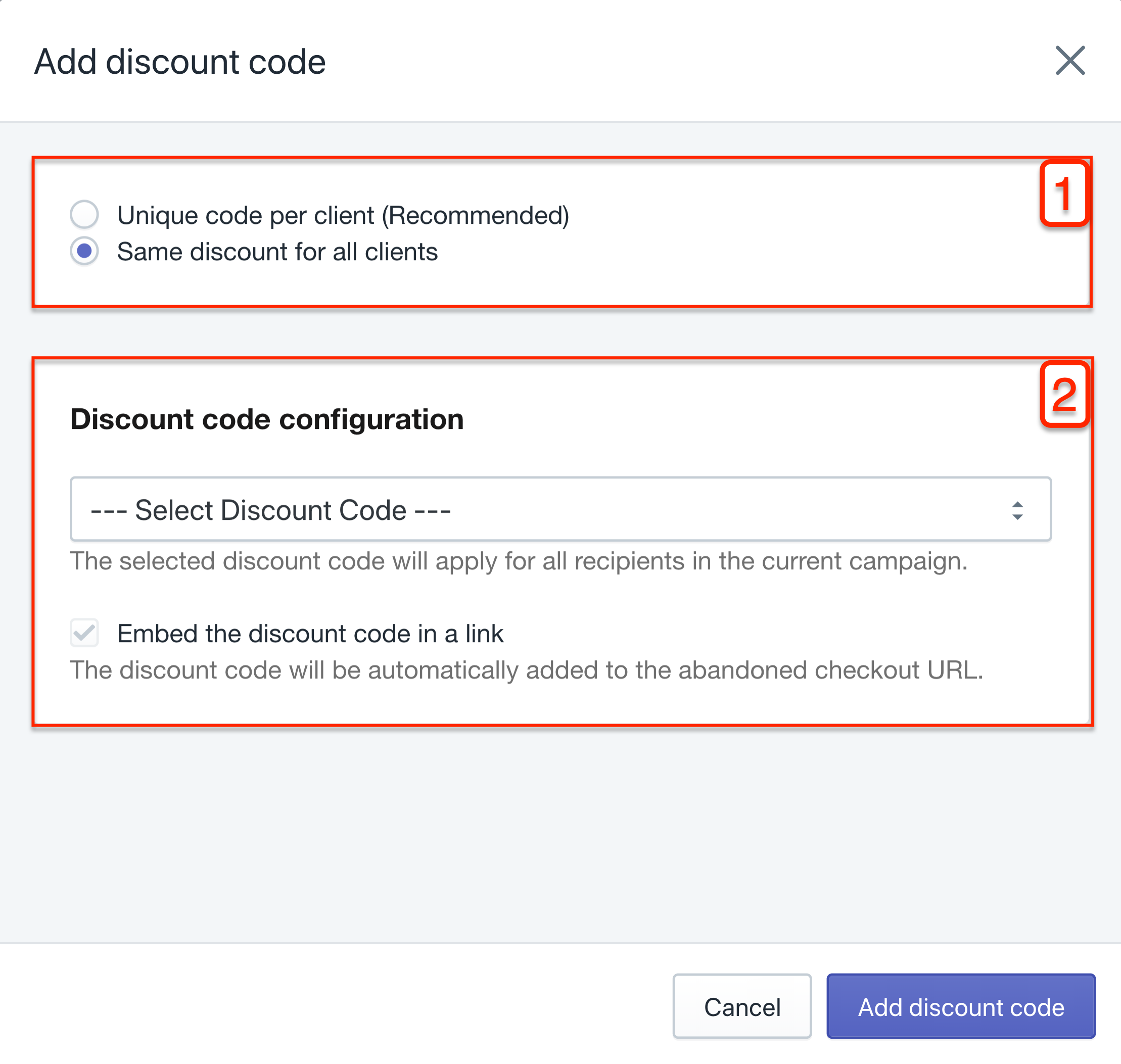Click the word '(Recommended)' beside the first radio

476,216
